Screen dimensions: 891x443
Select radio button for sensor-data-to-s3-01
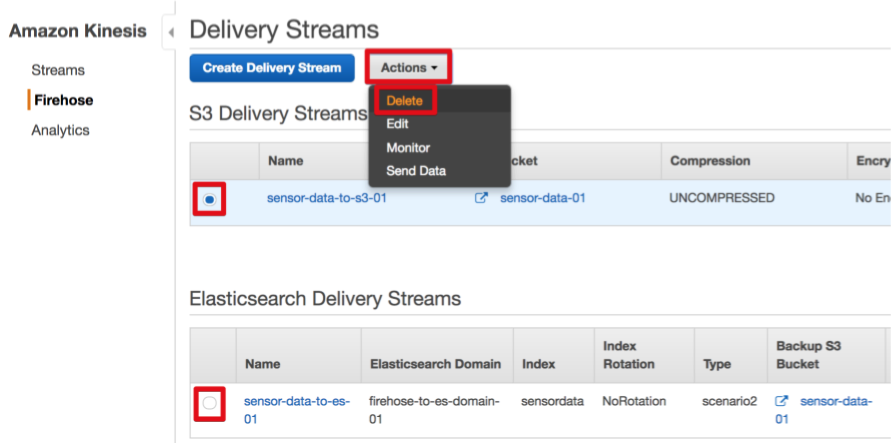pos(210,199)
